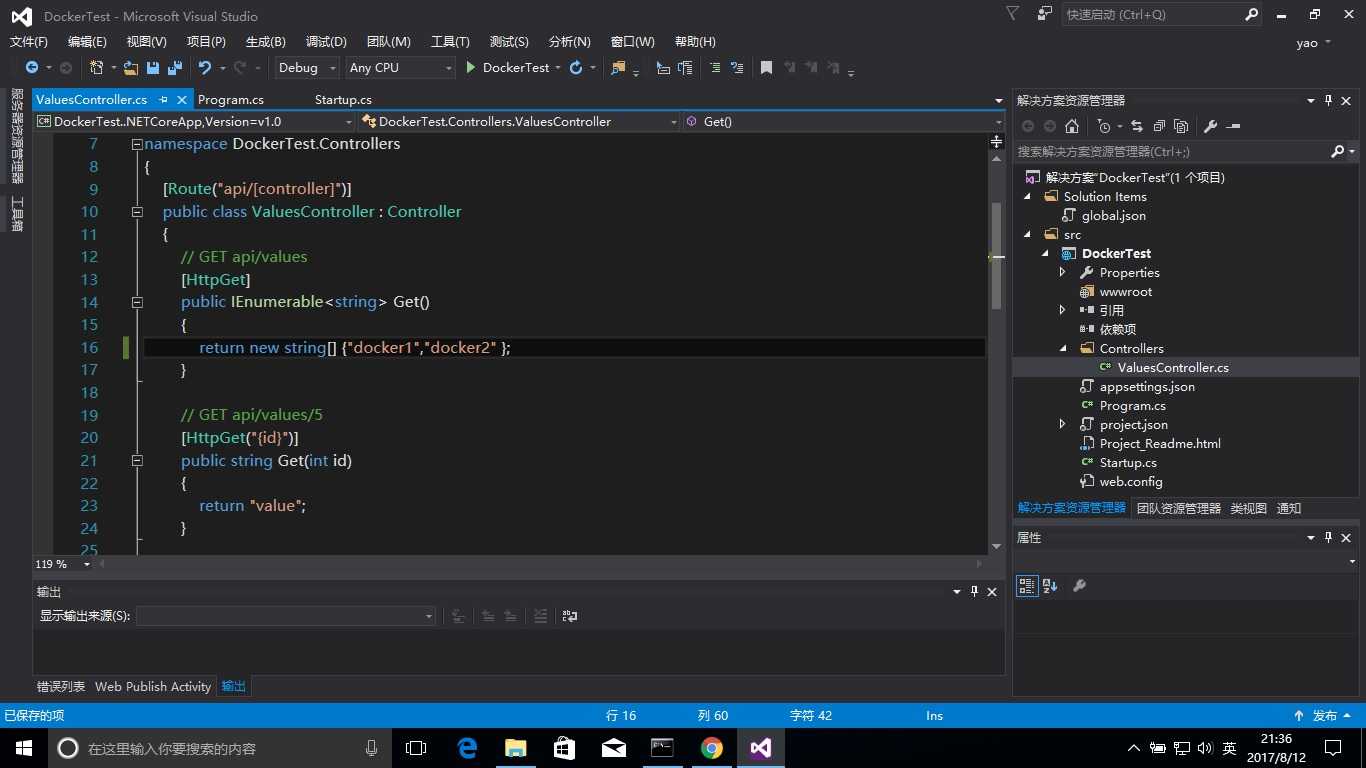Open the 调试(D) debug menu

click(326, 41)
